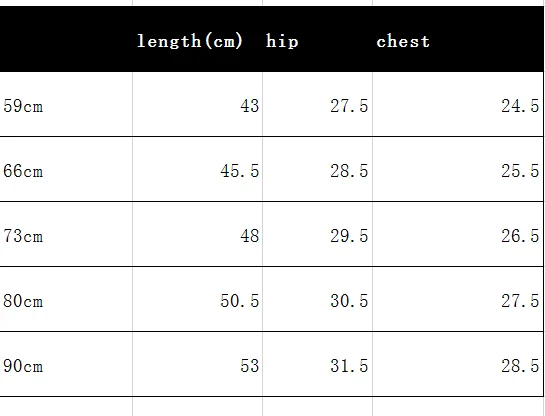
Task: Select length value 48 cell
Action: coord(197,234)
